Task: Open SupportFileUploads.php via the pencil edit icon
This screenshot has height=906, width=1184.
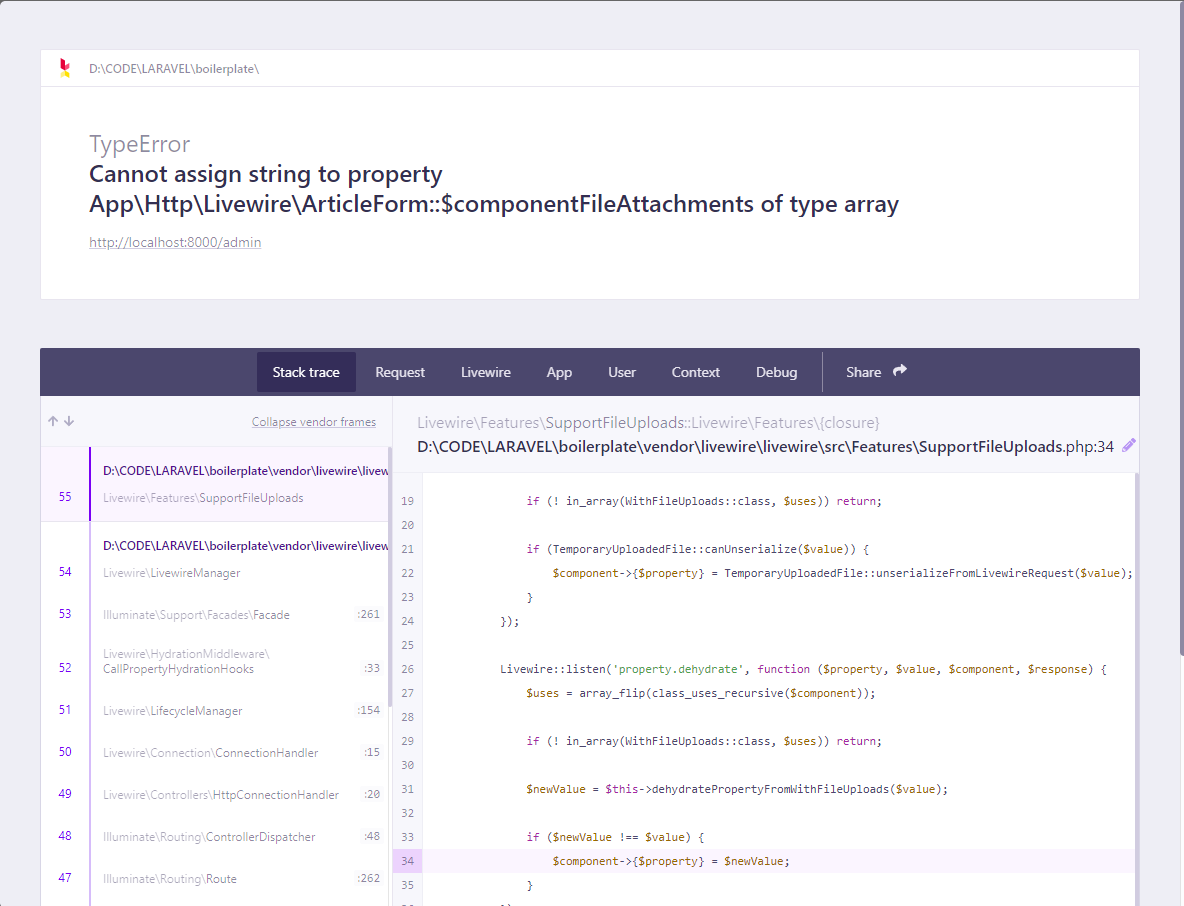Action: 1128,446
